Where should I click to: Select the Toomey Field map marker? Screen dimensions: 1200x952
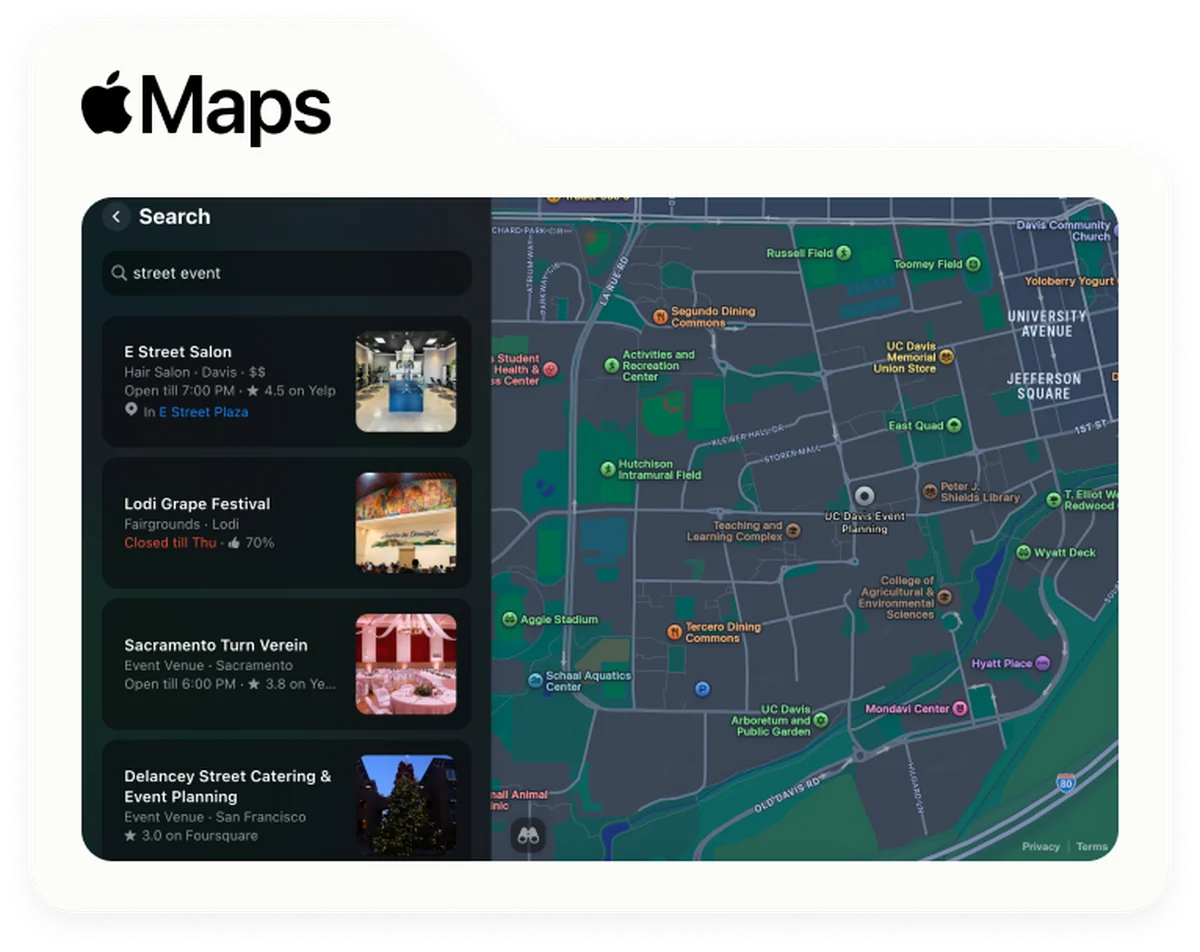click(973, 264)
